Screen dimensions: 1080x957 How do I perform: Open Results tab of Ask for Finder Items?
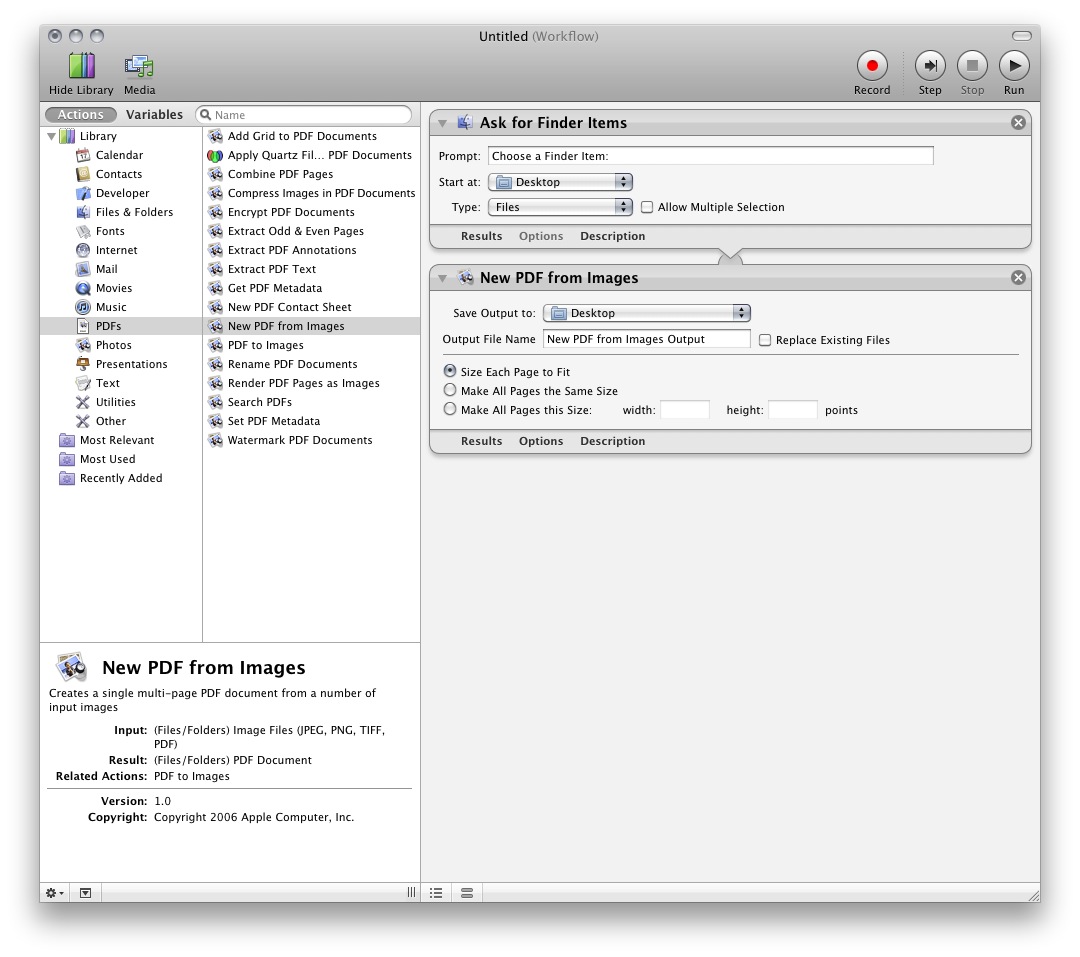click(x=481, y=236)
